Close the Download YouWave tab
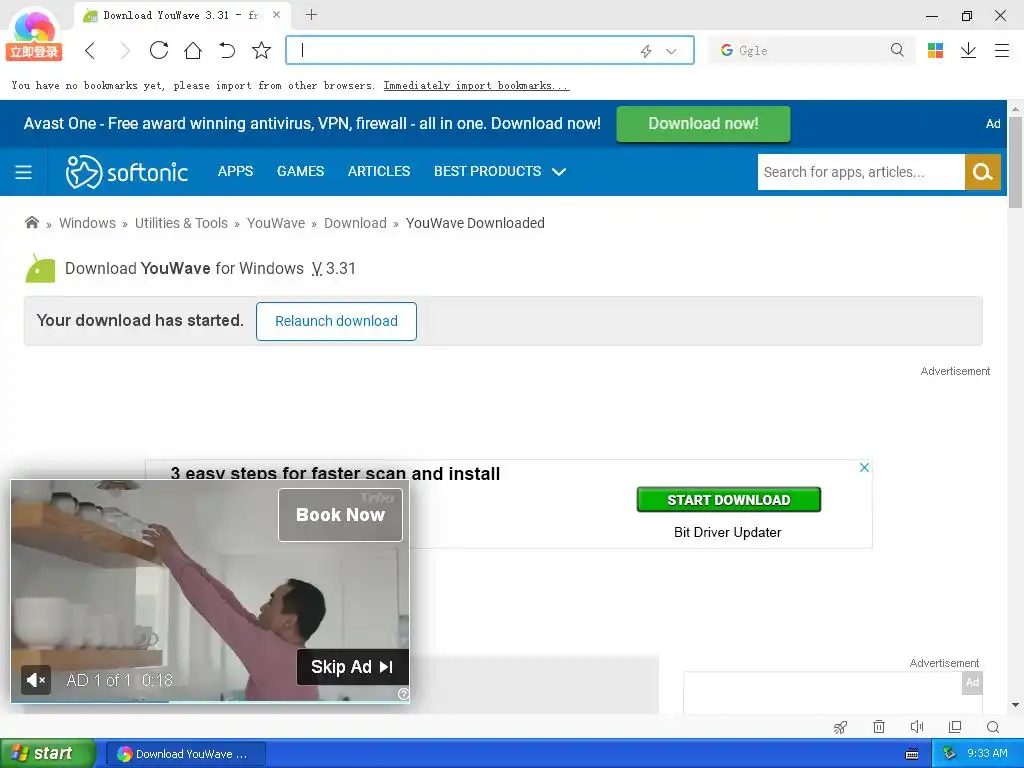The image size is (1024, 768). point(276,14)
